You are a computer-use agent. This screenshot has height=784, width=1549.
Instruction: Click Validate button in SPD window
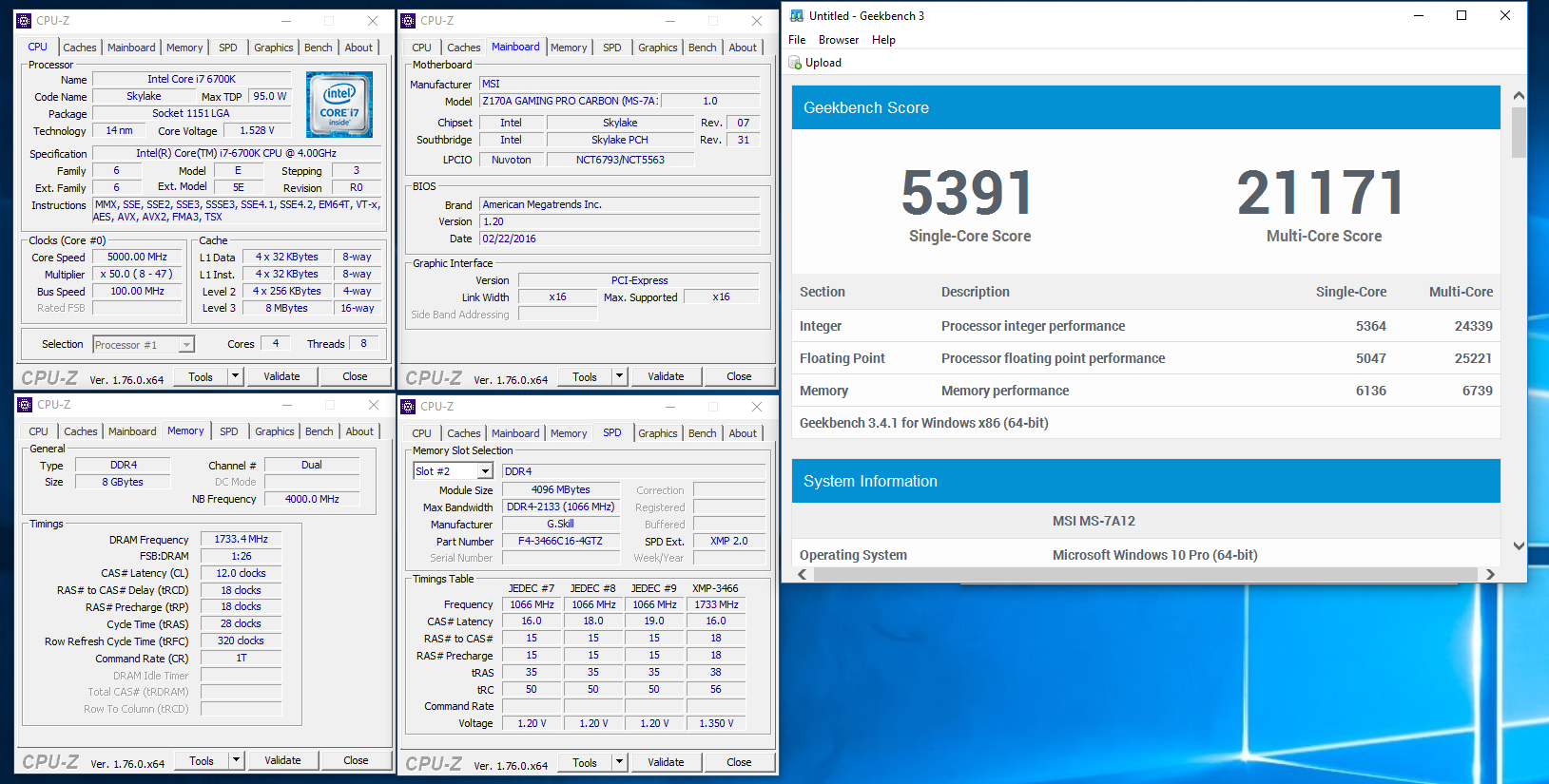click(666, 762)
